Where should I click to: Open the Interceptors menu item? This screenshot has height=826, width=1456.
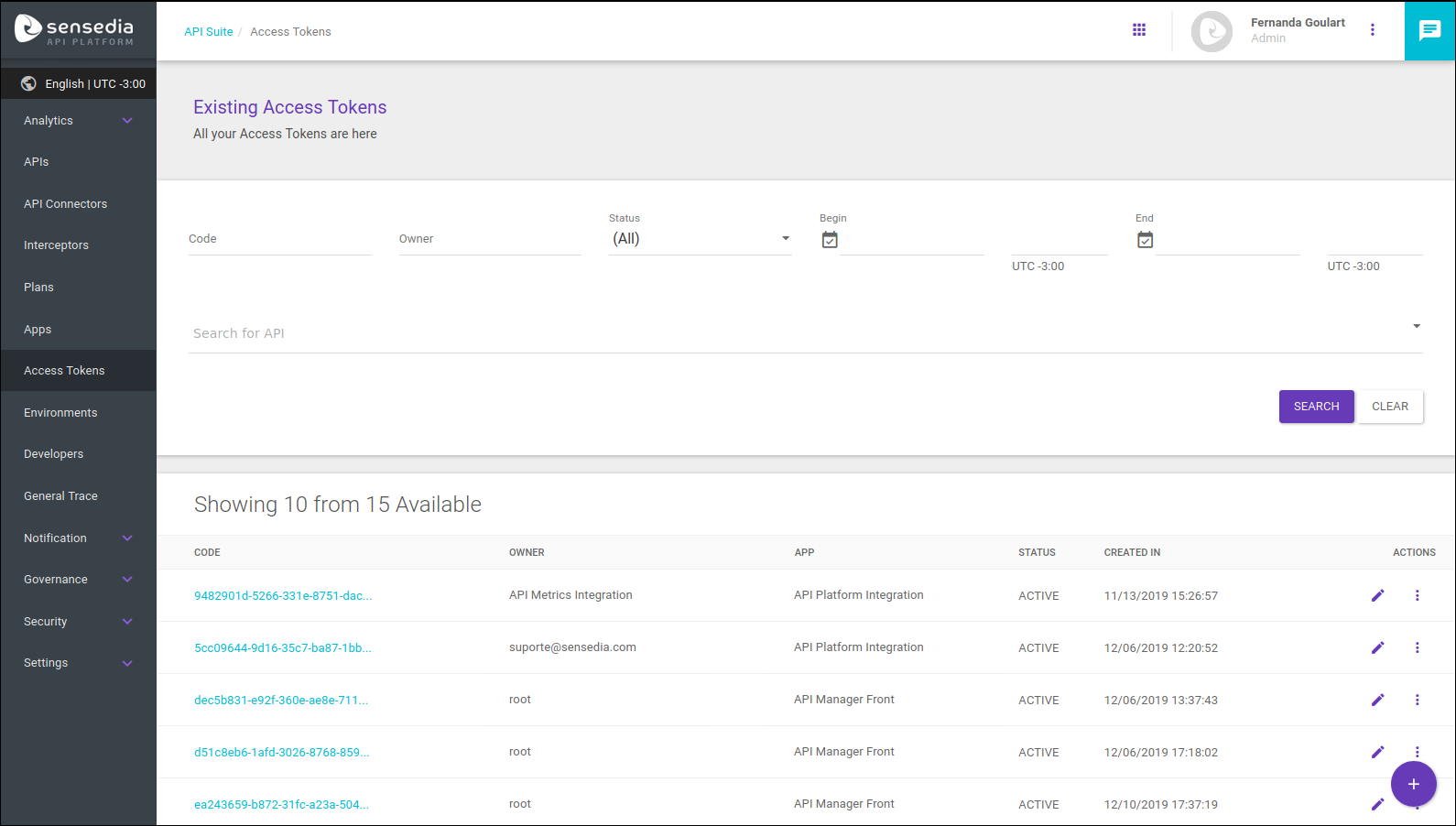(x=56, y=245)
